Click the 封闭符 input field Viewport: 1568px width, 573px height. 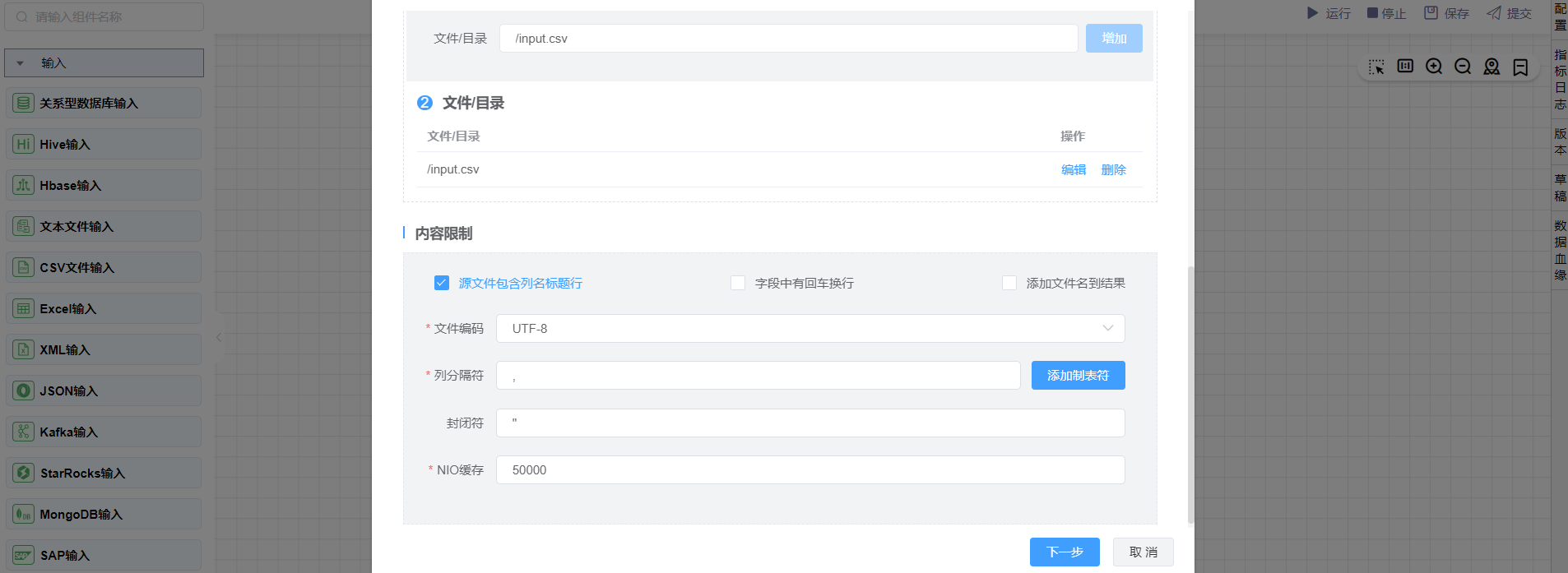click(x=810, y=423)
